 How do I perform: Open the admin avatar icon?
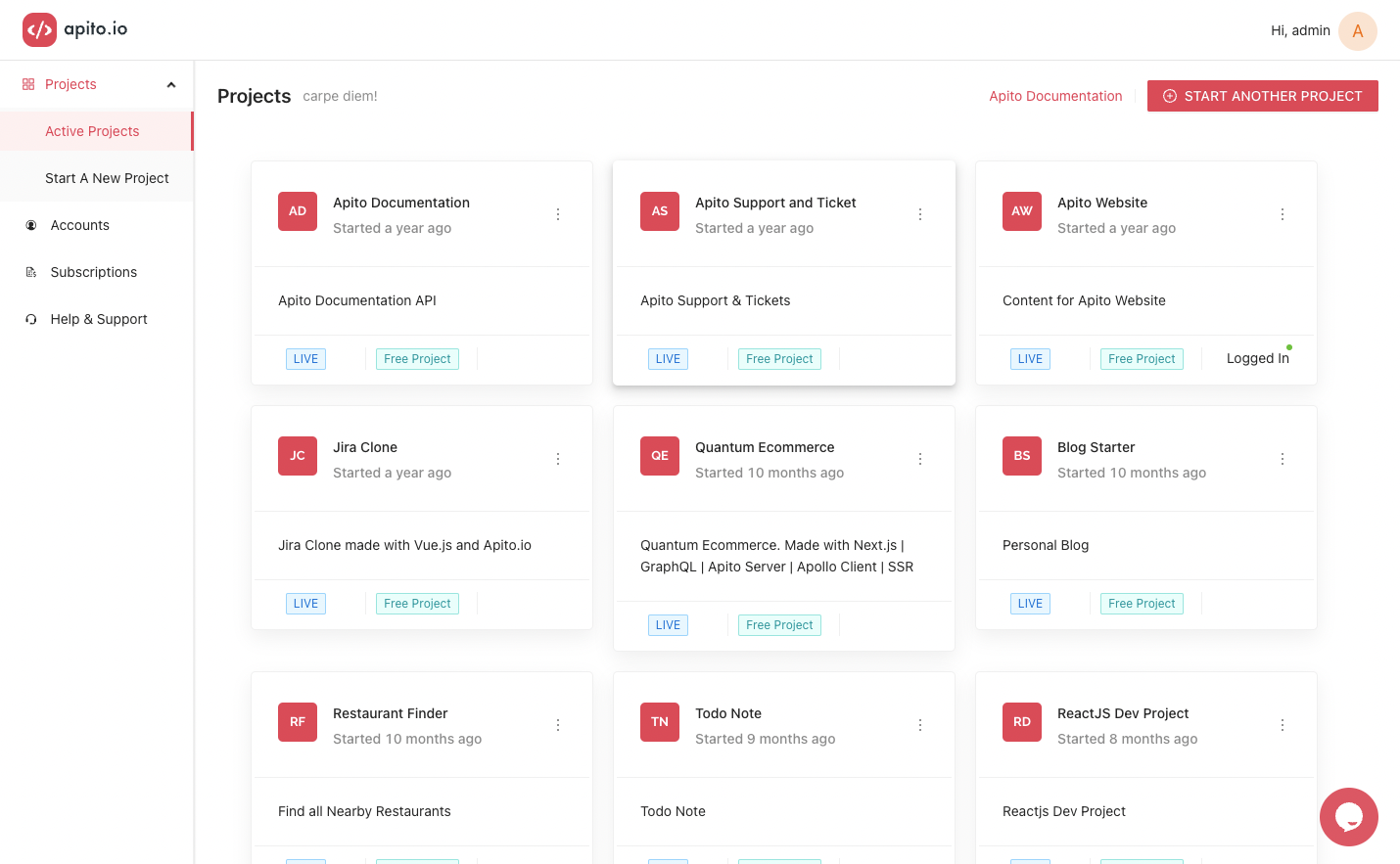click(1357, 30)
